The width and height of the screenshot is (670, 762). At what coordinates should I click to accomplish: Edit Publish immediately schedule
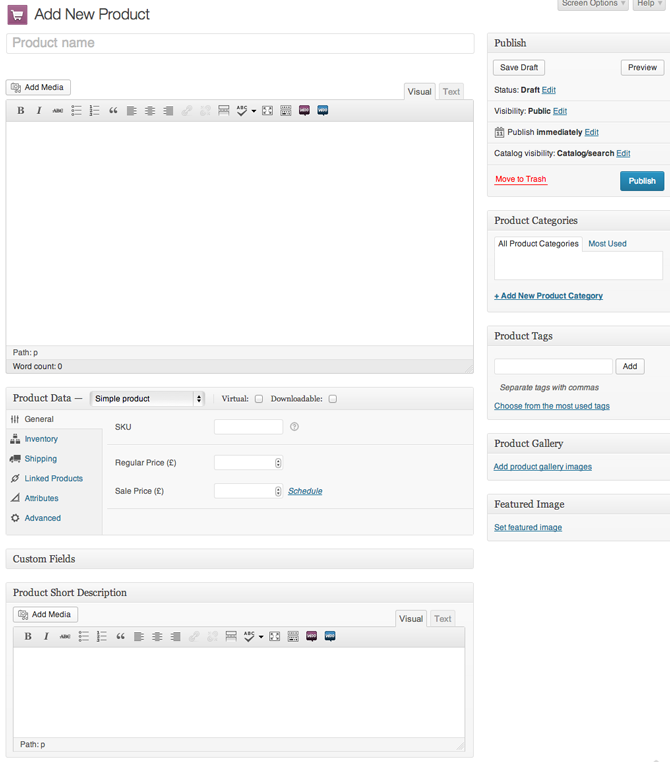591,132
